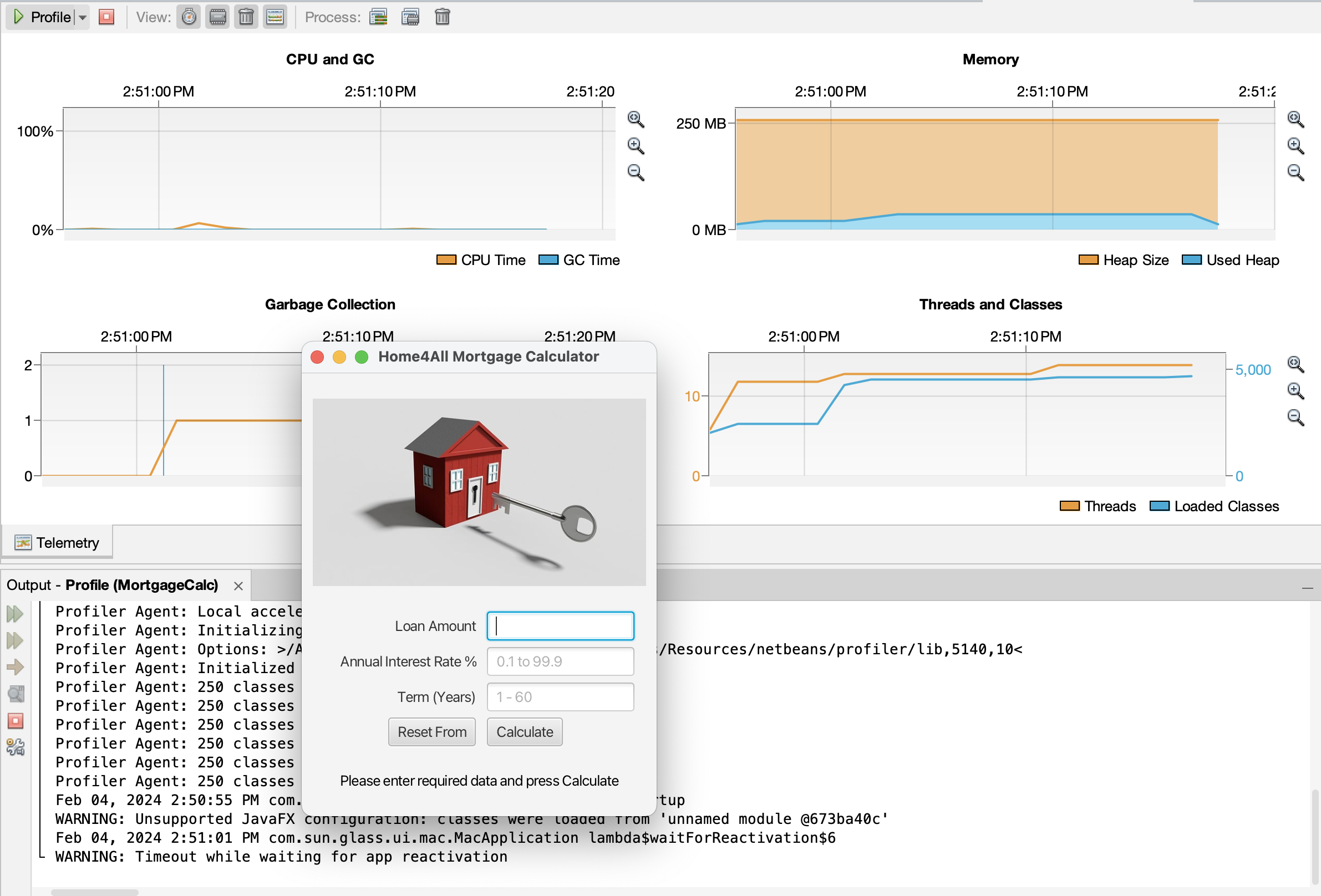Open the Profile button dropdown arrow
Viewport: 1321px width, 896px height.
(83, 17)
